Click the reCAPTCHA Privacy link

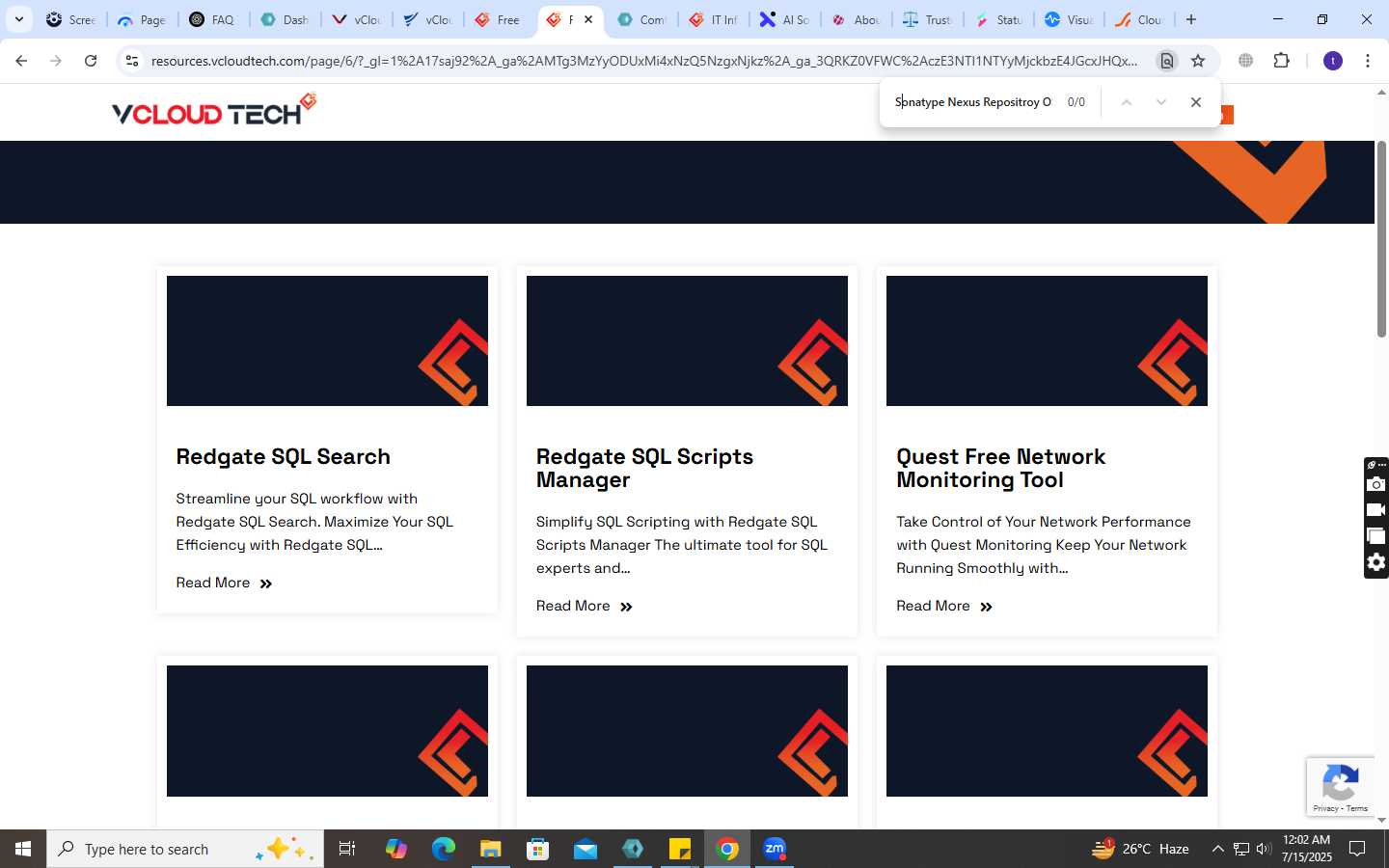click(x=1325, y=808)
